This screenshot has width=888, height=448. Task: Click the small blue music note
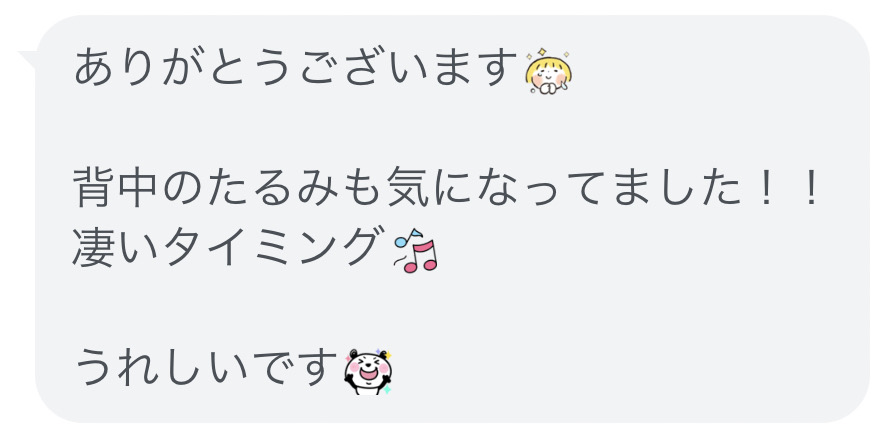(408, 238)
